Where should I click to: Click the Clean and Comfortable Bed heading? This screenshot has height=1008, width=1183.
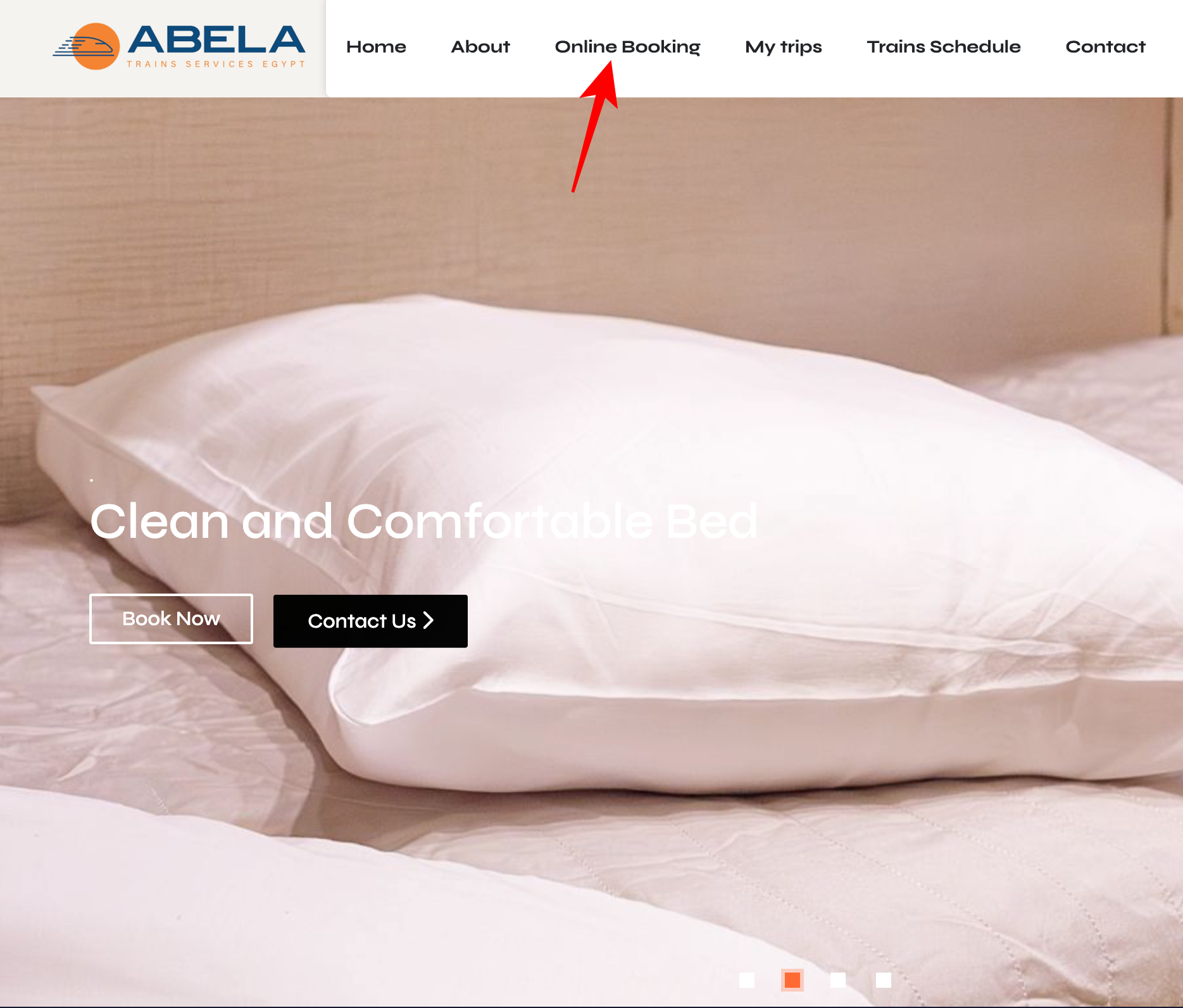[423, 521]
